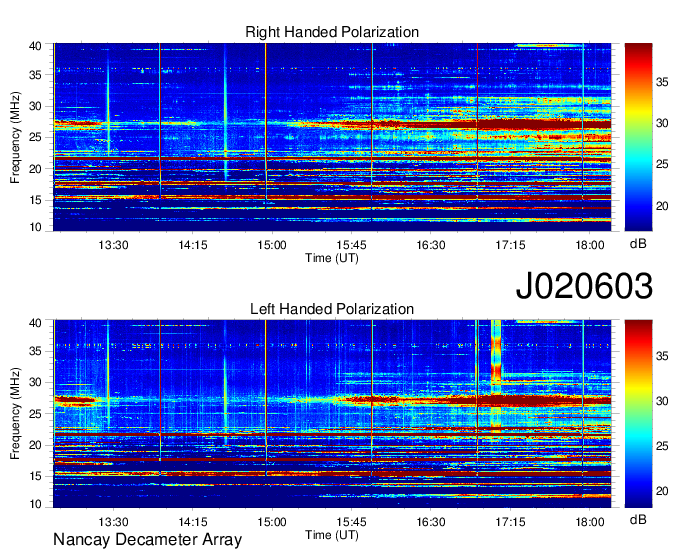Image resolution: width=680 pixels, height=552 pixels.
Task: Click the 30 dB mark on Left Handed colorbar
Action: pyautogui.click(x=662, y=401)
